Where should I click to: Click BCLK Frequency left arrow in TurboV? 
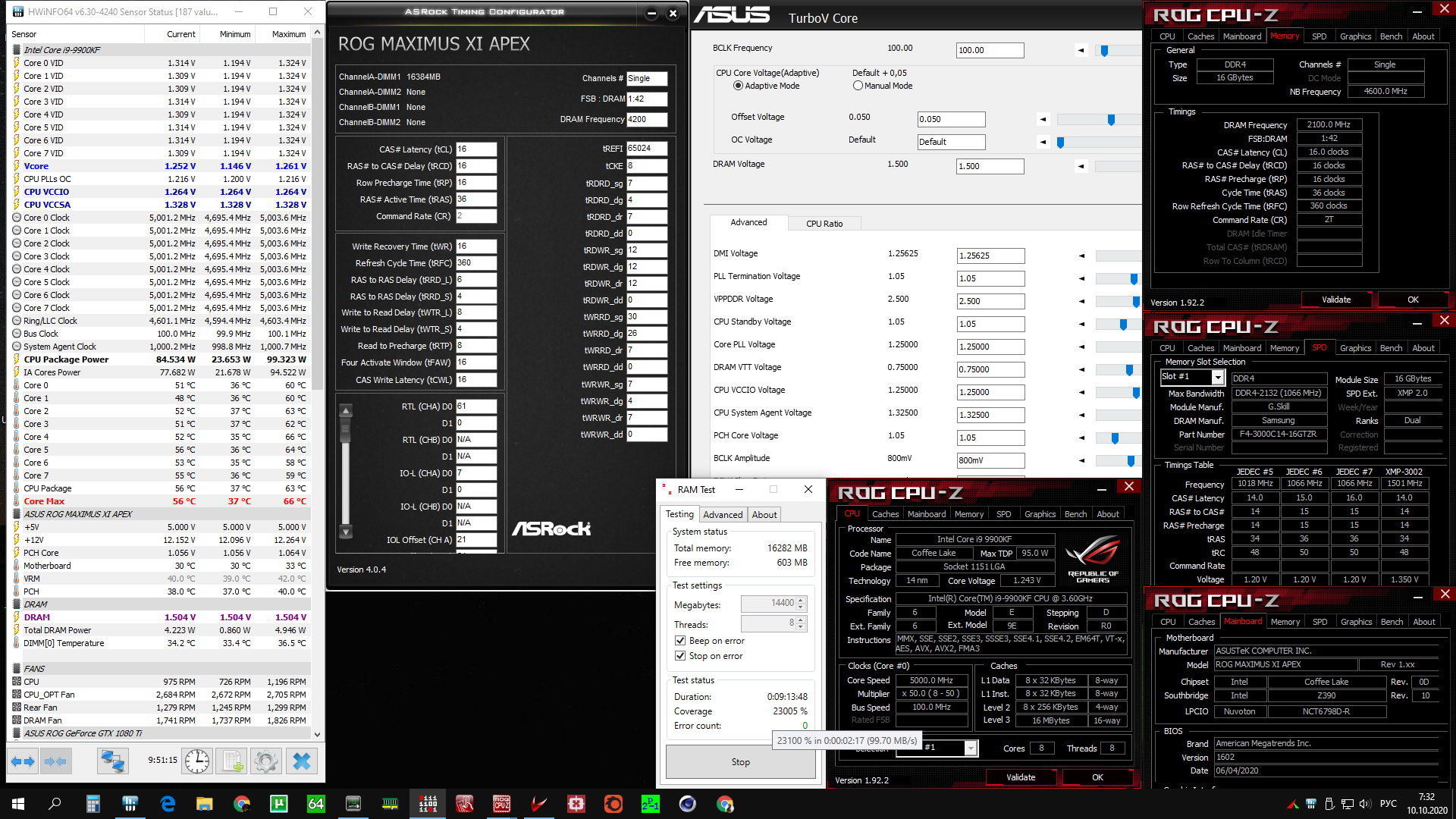click(1081, 50)
